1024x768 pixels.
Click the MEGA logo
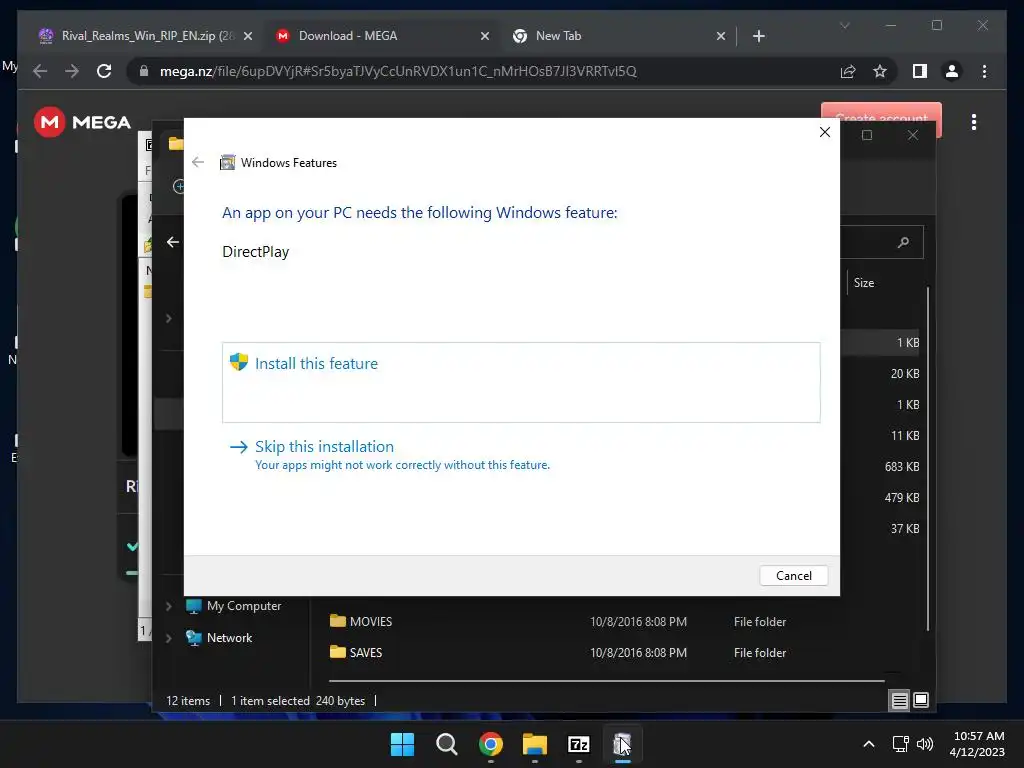(82, 121)
